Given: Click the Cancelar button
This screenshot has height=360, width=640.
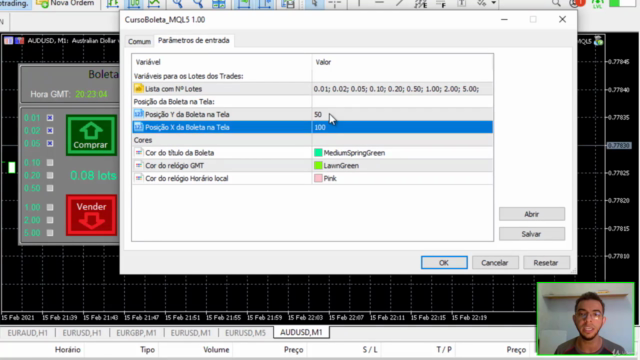Looking at the screenshot, I should [x=495, y=262].
